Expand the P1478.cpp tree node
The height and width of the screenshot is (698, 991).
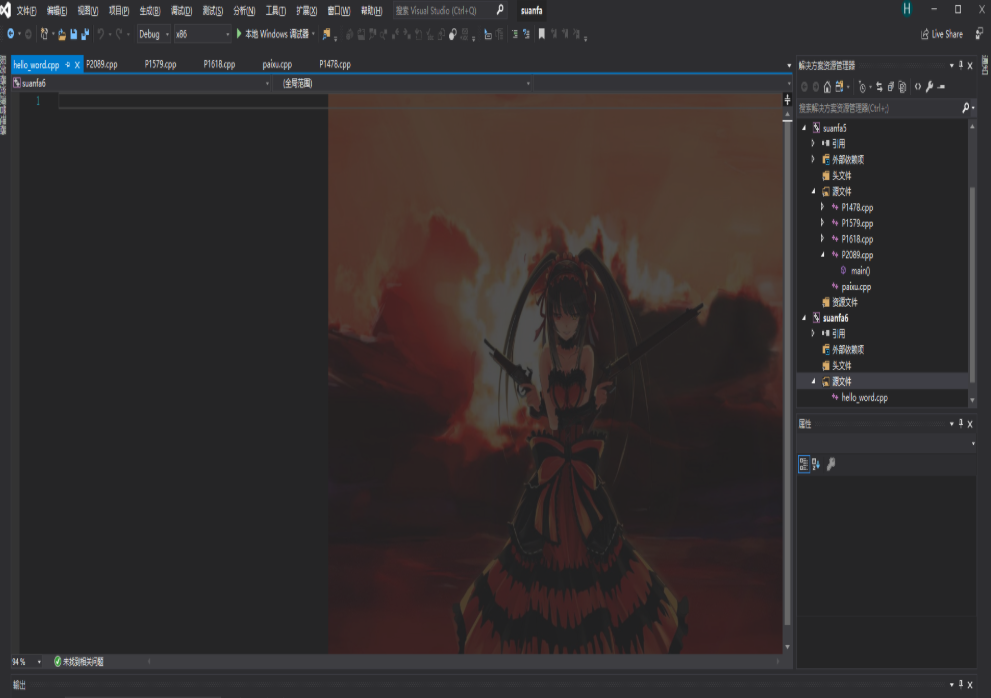[822, 207]
